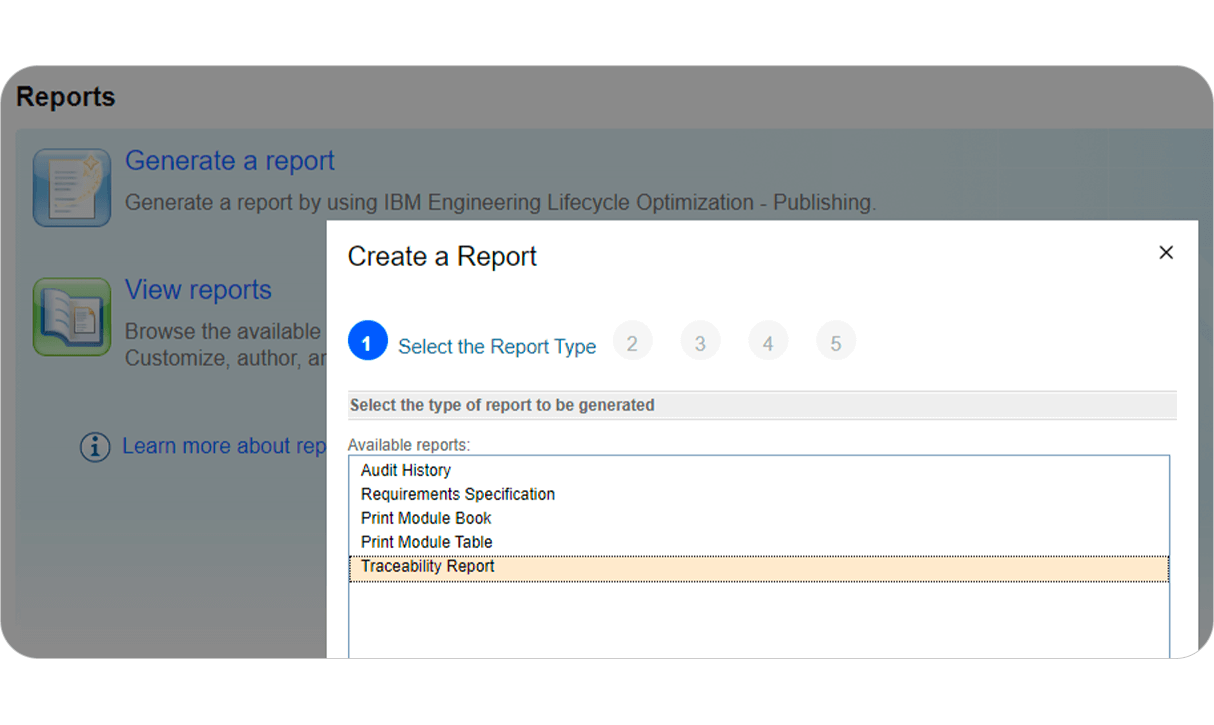
Task: Click the Reports page heading
Action: (64, 96)
